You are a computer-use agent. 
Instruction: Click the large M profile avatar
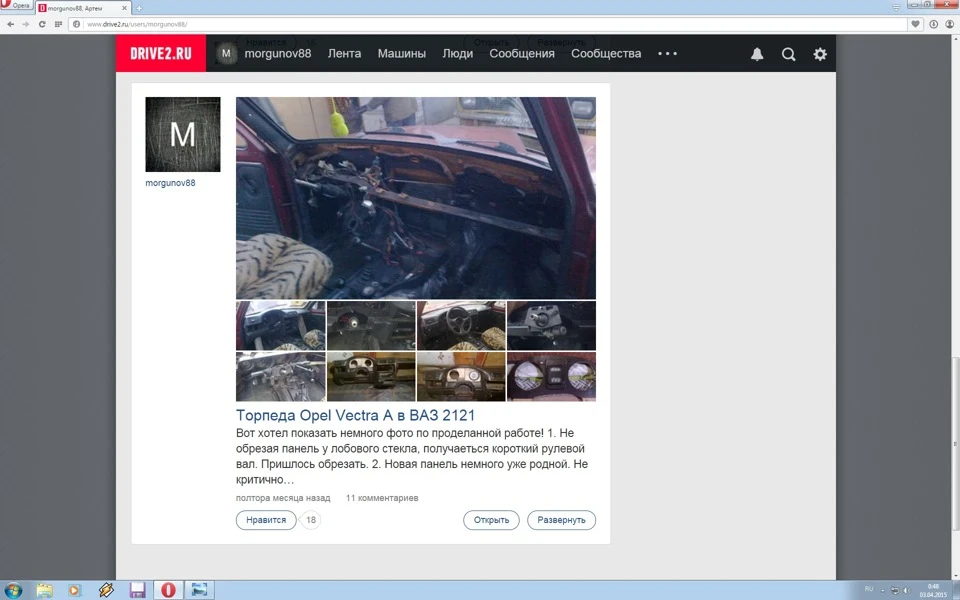click(x=182, y=134)
